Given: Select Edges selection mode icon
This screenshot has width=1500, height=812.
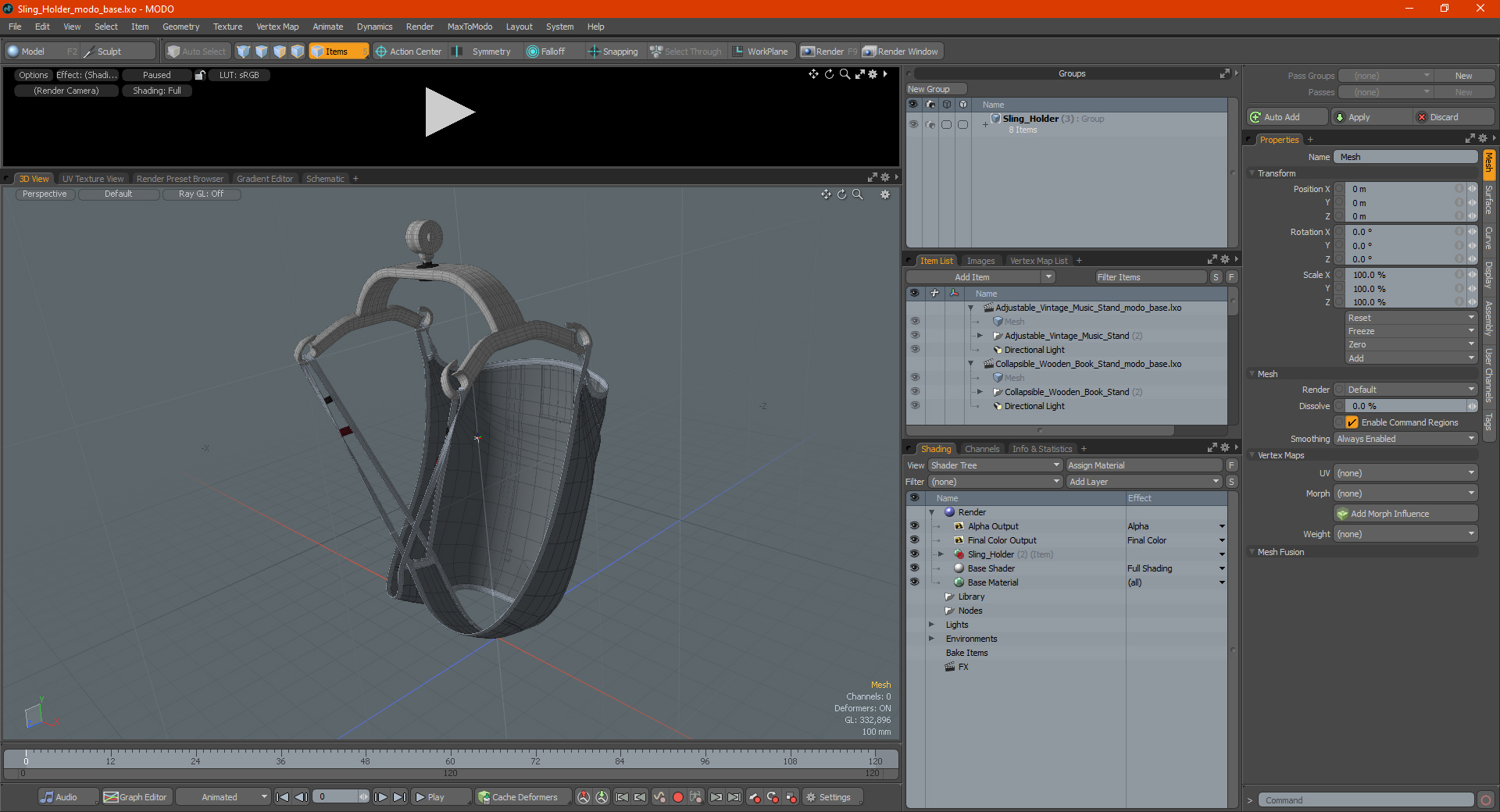Looking at the screenshot, I should point(262,52).
